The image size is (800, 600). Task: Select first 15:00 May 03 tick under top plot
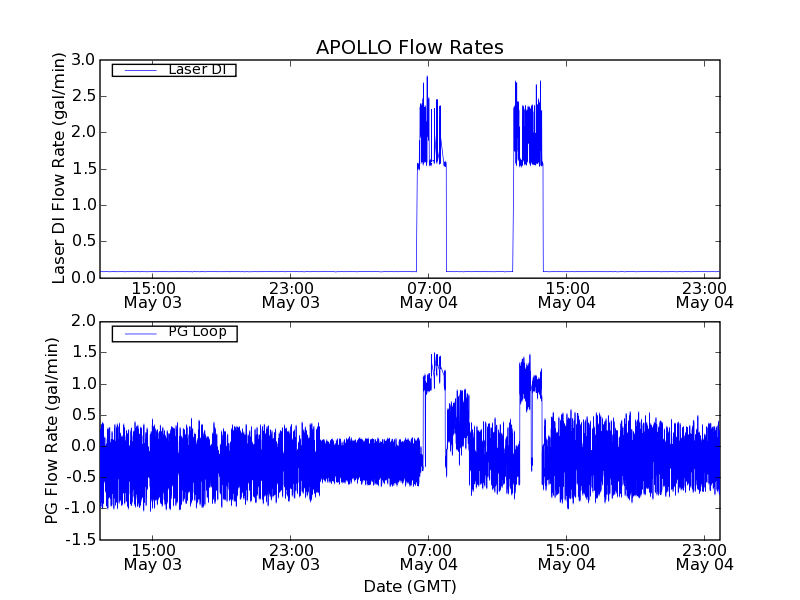pos(152,294)
